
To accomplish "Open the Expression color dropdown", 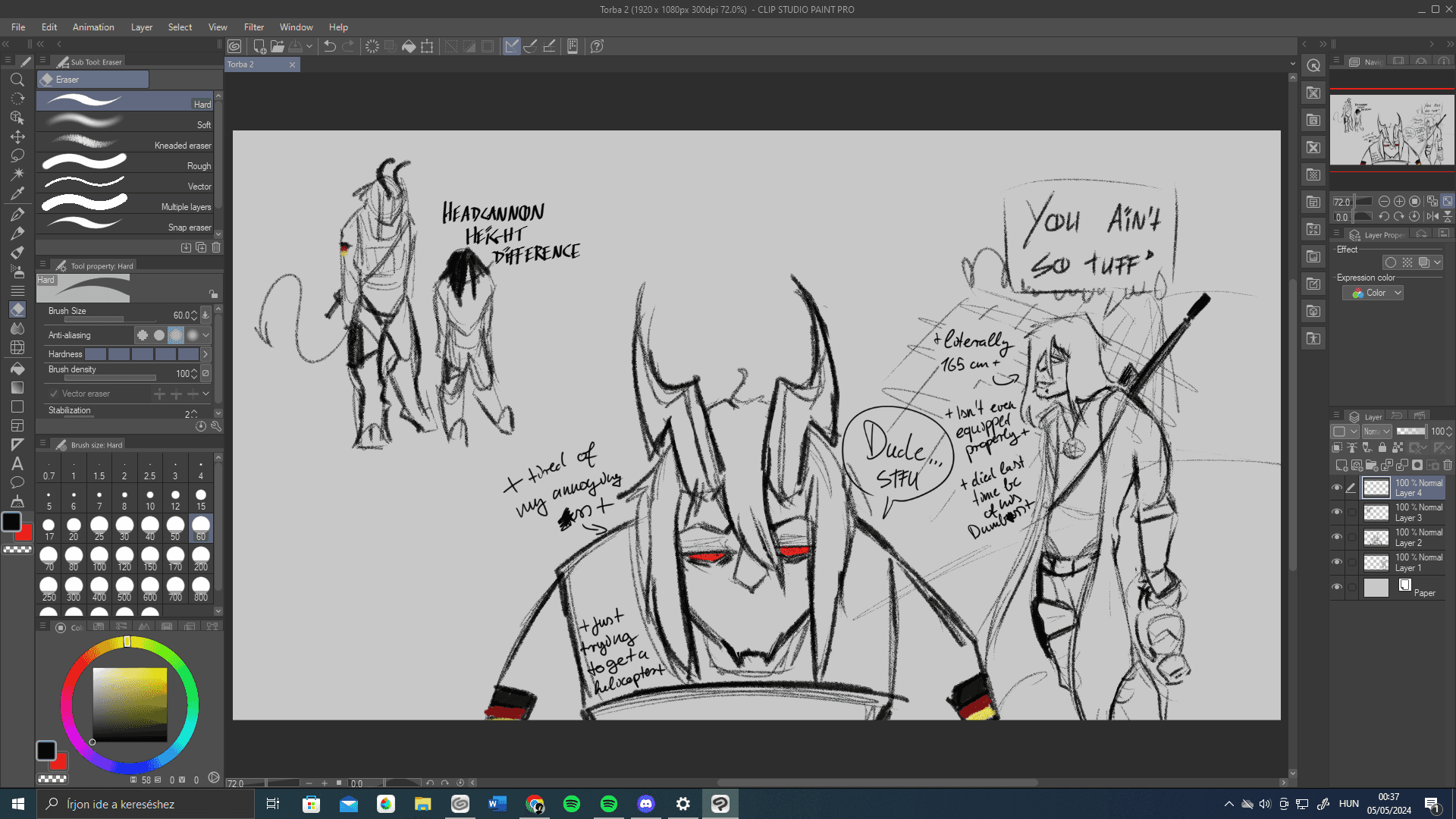I will (x=1373, y=293).
